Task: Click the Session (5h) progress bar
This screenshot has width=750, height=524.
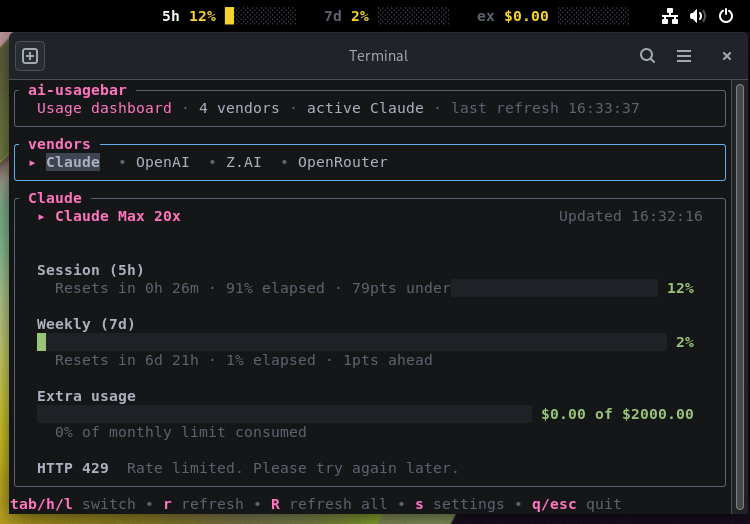Action: (x=554, y=288)
